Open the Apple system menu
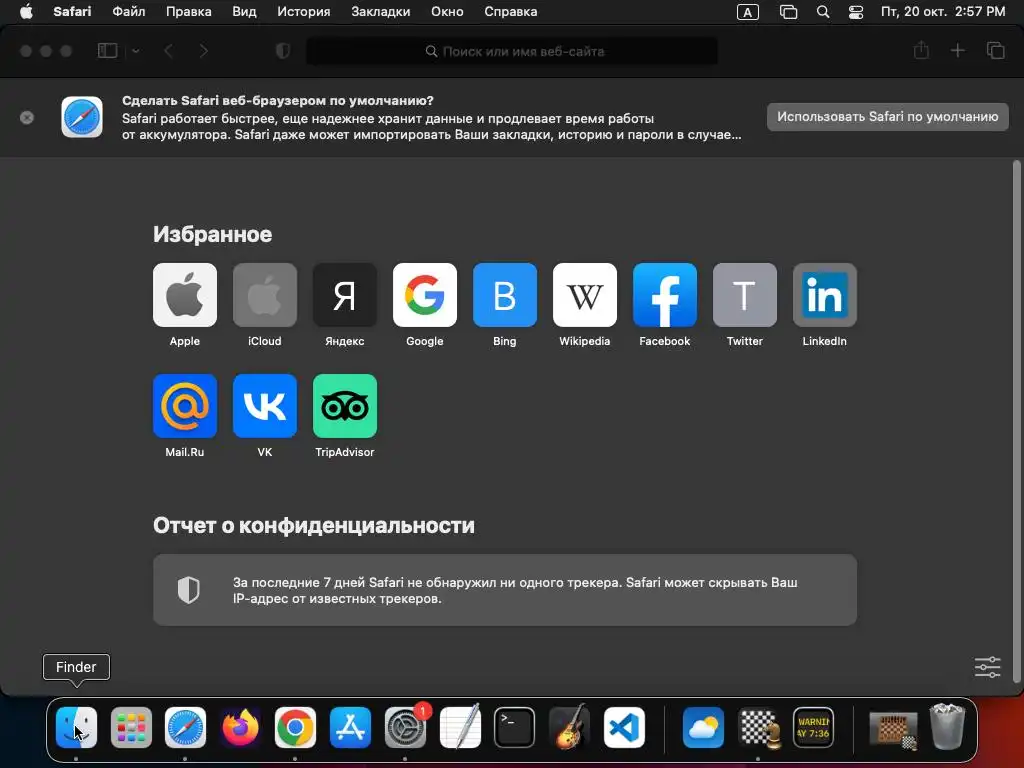 (x=26, y=11)
